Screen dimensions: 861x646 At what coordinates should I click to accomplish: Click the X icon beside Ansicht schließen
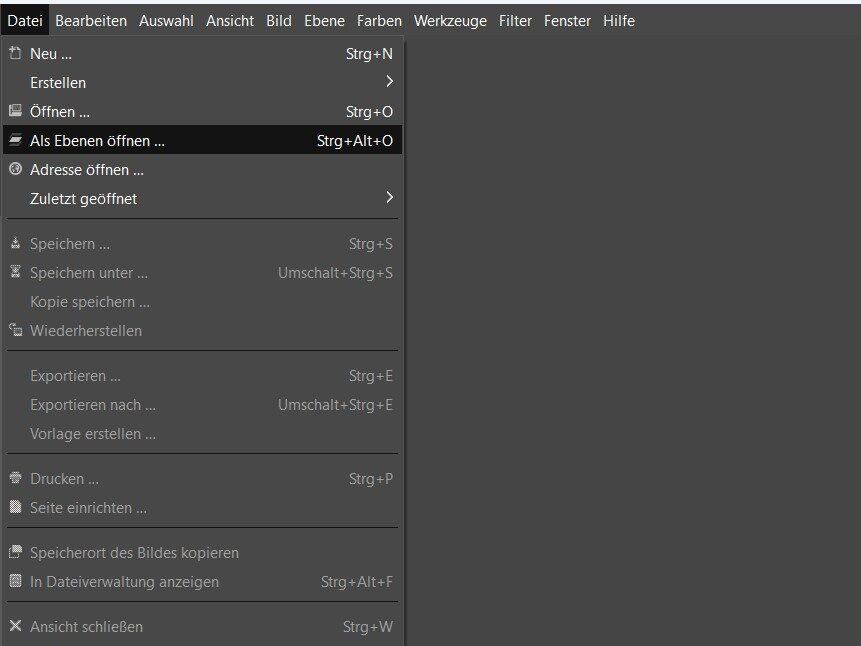pyautogui.click(x=15, y=626)
